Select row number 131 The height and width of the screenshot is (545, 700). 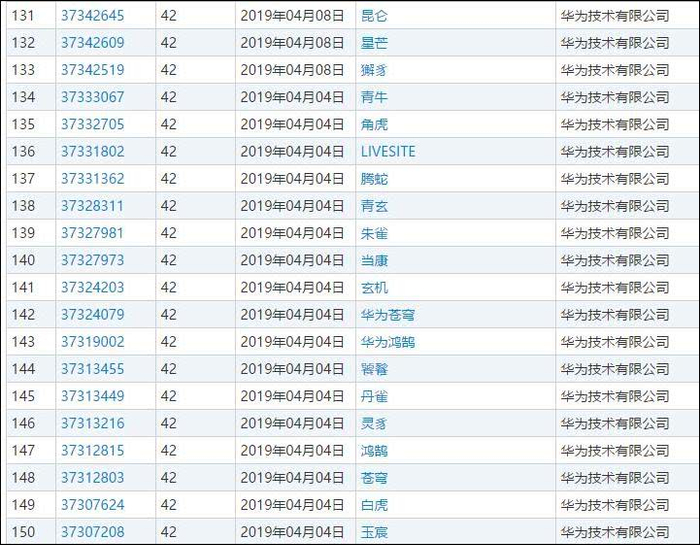[23, 16]
